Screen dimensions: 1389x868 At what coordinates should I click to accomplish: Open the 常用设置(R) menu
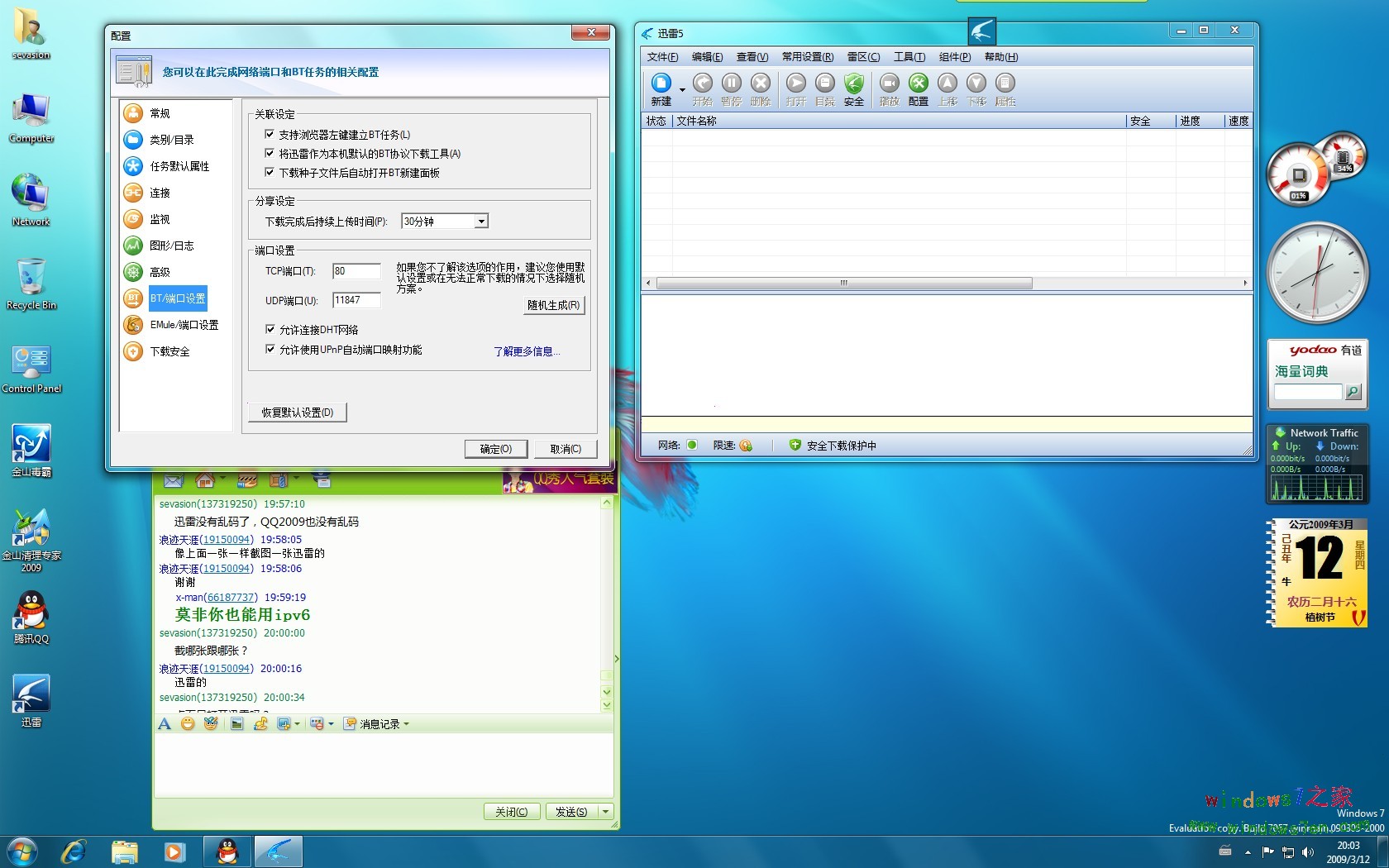pos(807,57)
